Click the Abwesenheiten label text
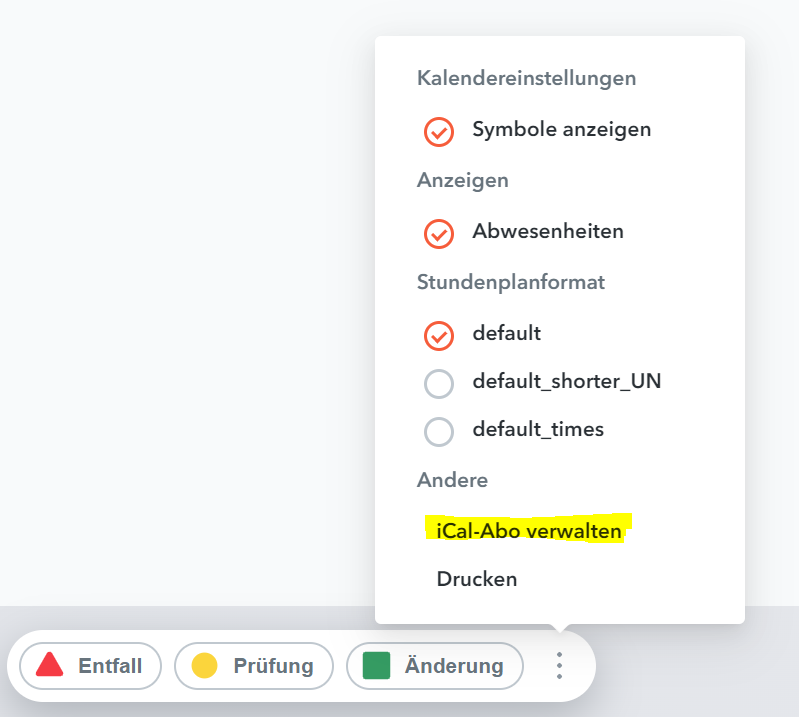Screen dimensions: 799x717 pyautogui.click(x=548, y=232)
